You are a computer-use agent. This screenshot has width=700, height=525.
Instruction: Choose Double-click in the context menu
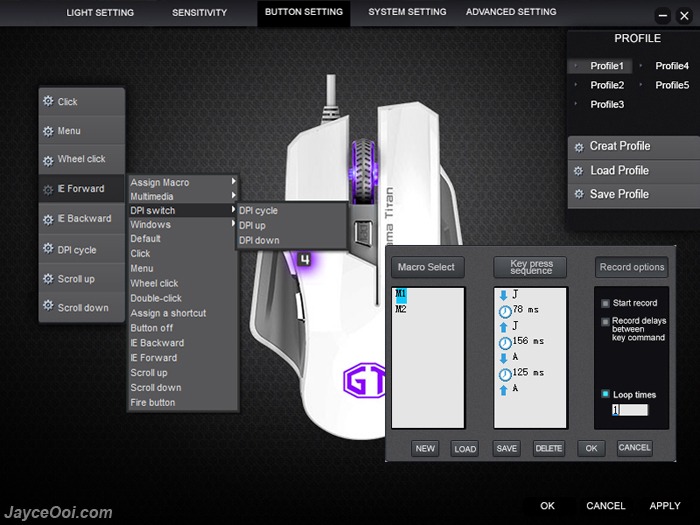pyautogui.click(x=183, y=298)
